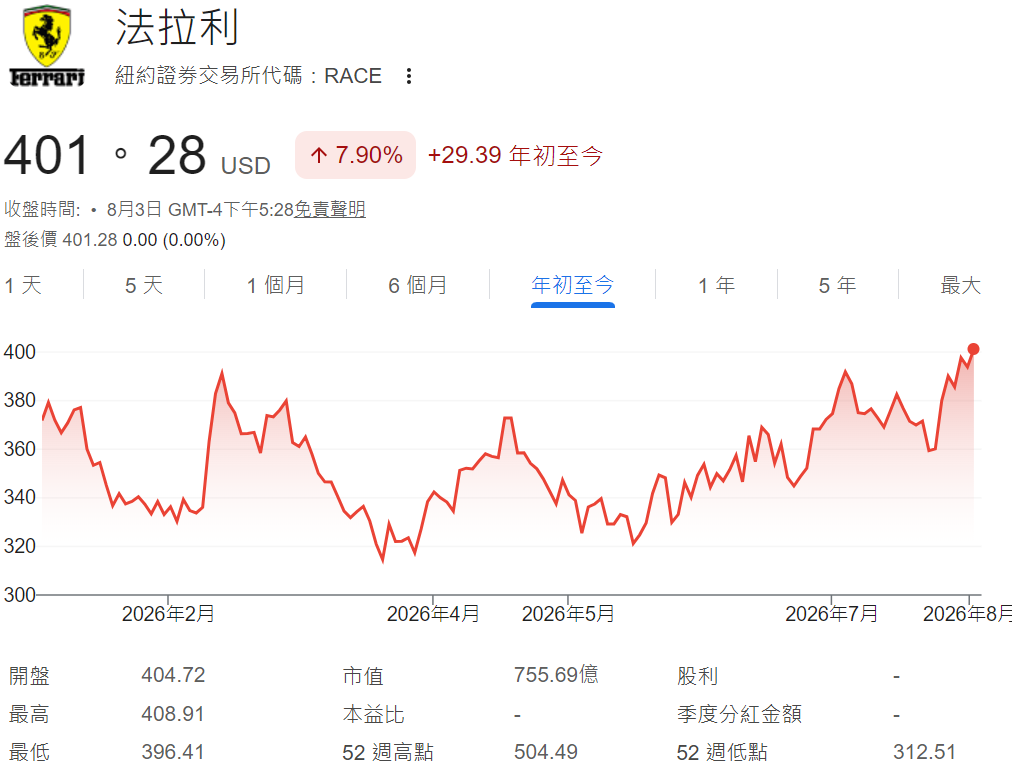This screenshot has height=766, width=1012.
Task: Click the 52 週低點 value 312.51
Action: click(x=924, y=752)
